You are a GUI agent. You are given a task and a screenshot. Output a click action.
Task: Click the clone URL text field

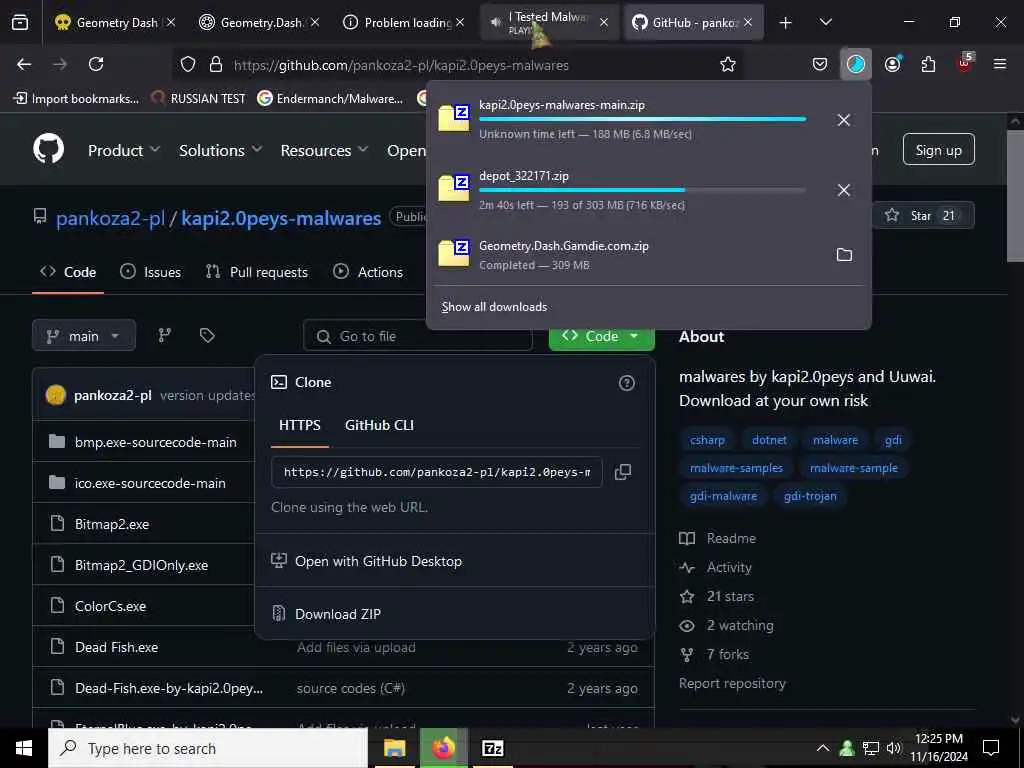(437, 472)
